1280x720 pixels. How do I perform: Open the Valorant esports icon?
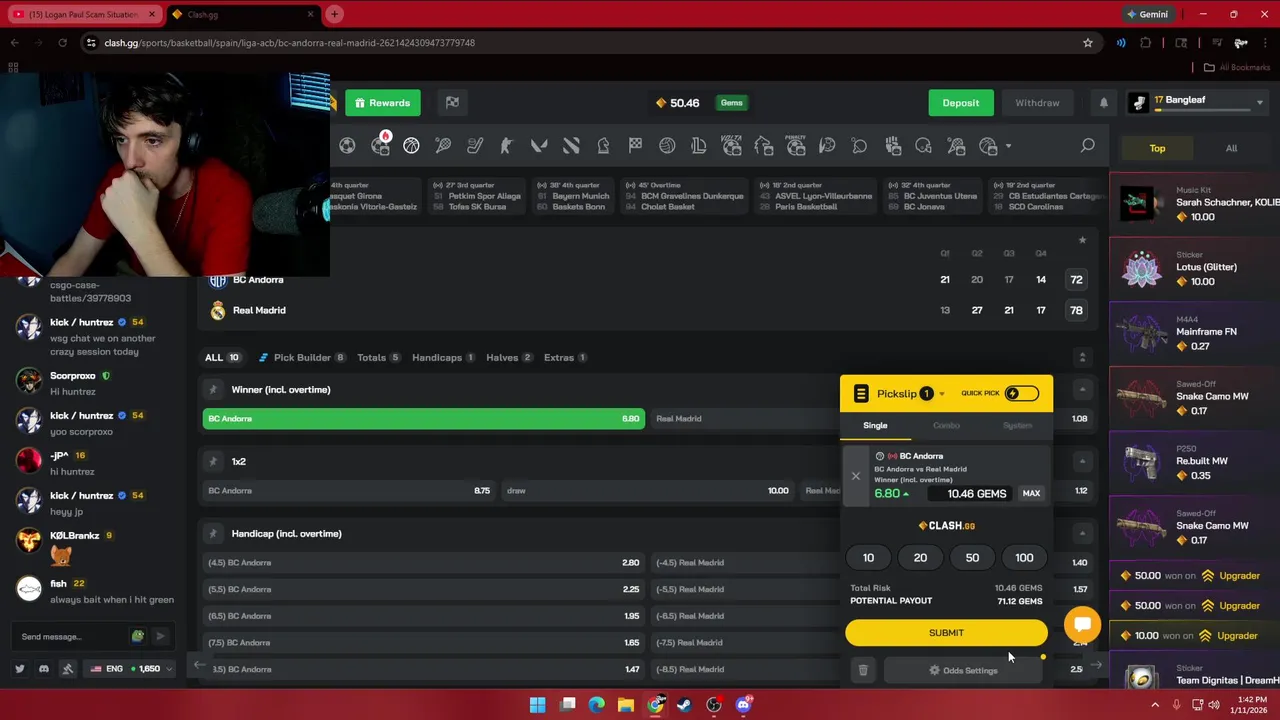pyautogui.click(x=539, y=146)
